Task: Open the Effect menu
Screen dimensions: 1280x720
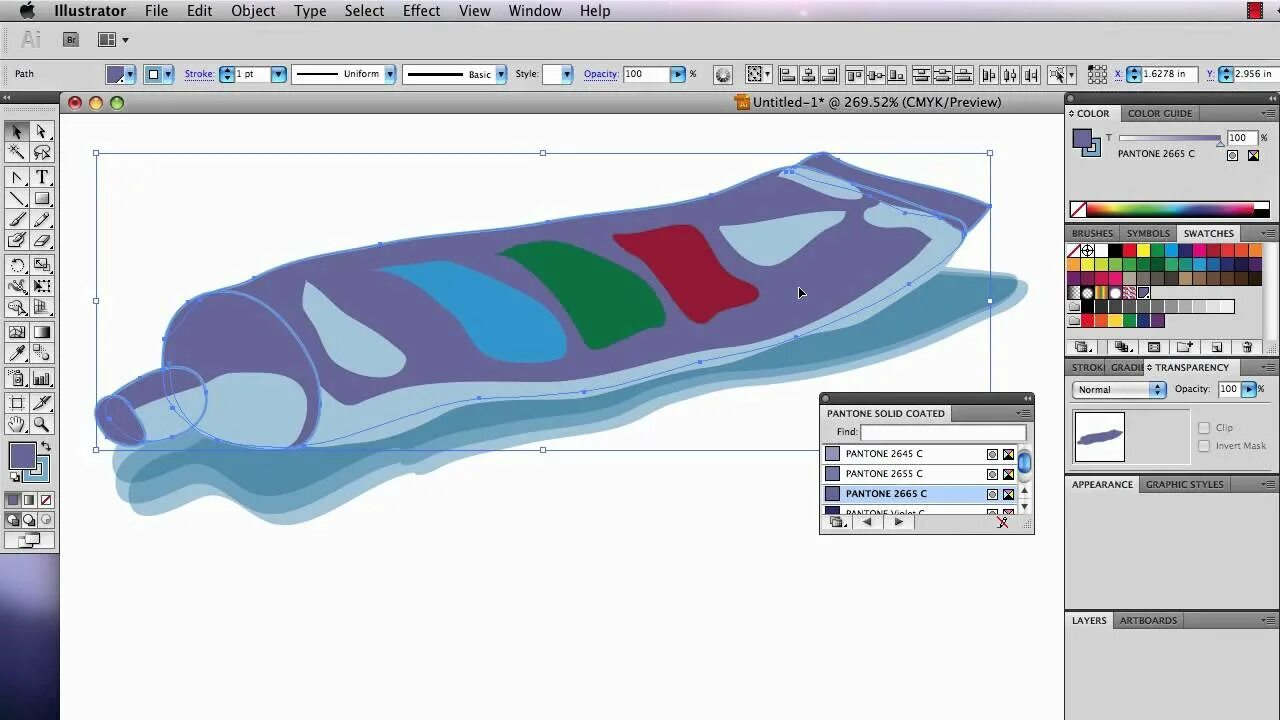Action: click(421, 11)
